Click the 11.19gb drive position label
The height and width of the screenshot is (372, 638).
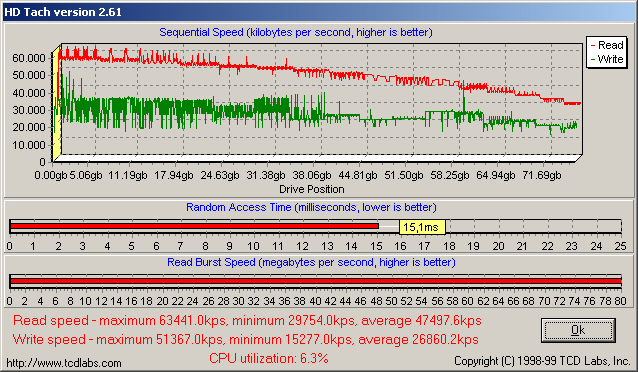(x=128, y=175)
